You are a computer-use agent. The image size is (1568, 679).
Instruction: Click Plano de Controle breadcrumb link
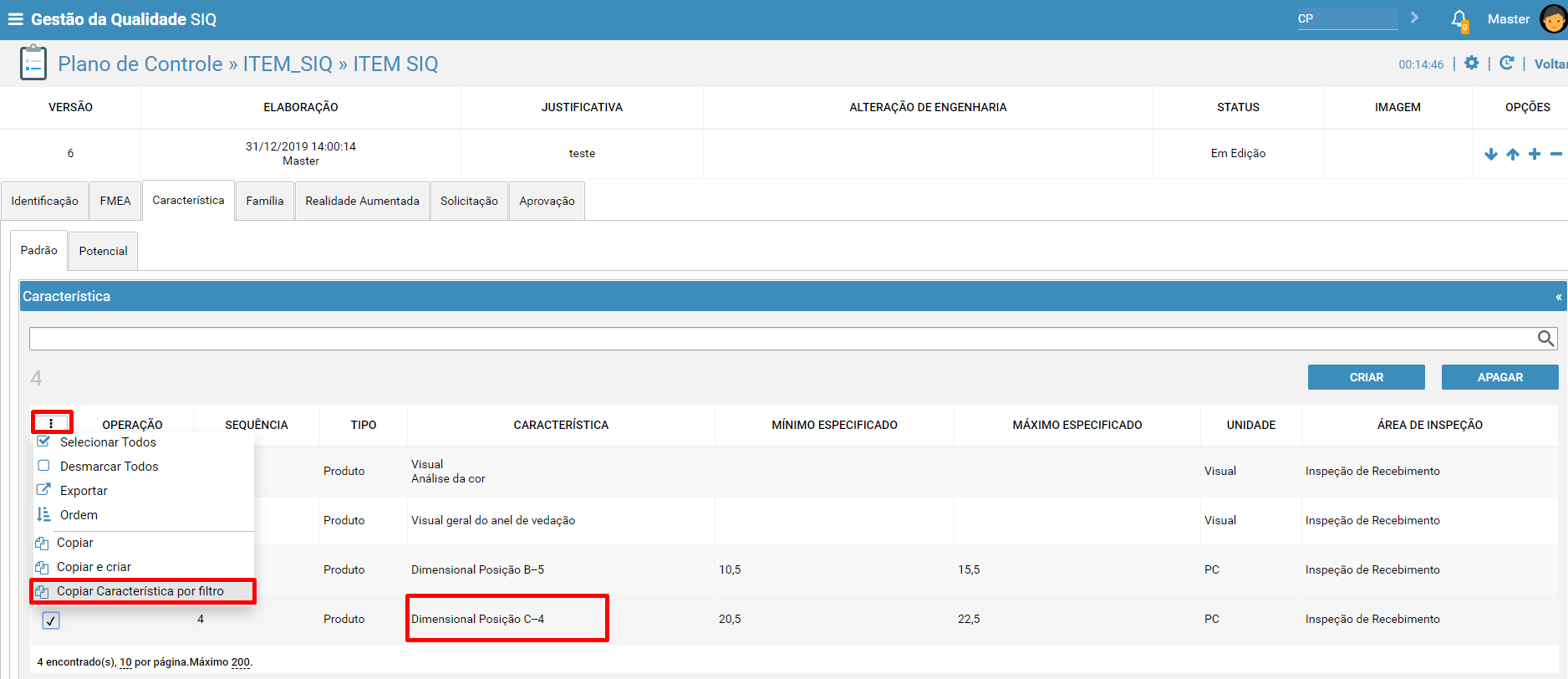(x=140, y=64)
